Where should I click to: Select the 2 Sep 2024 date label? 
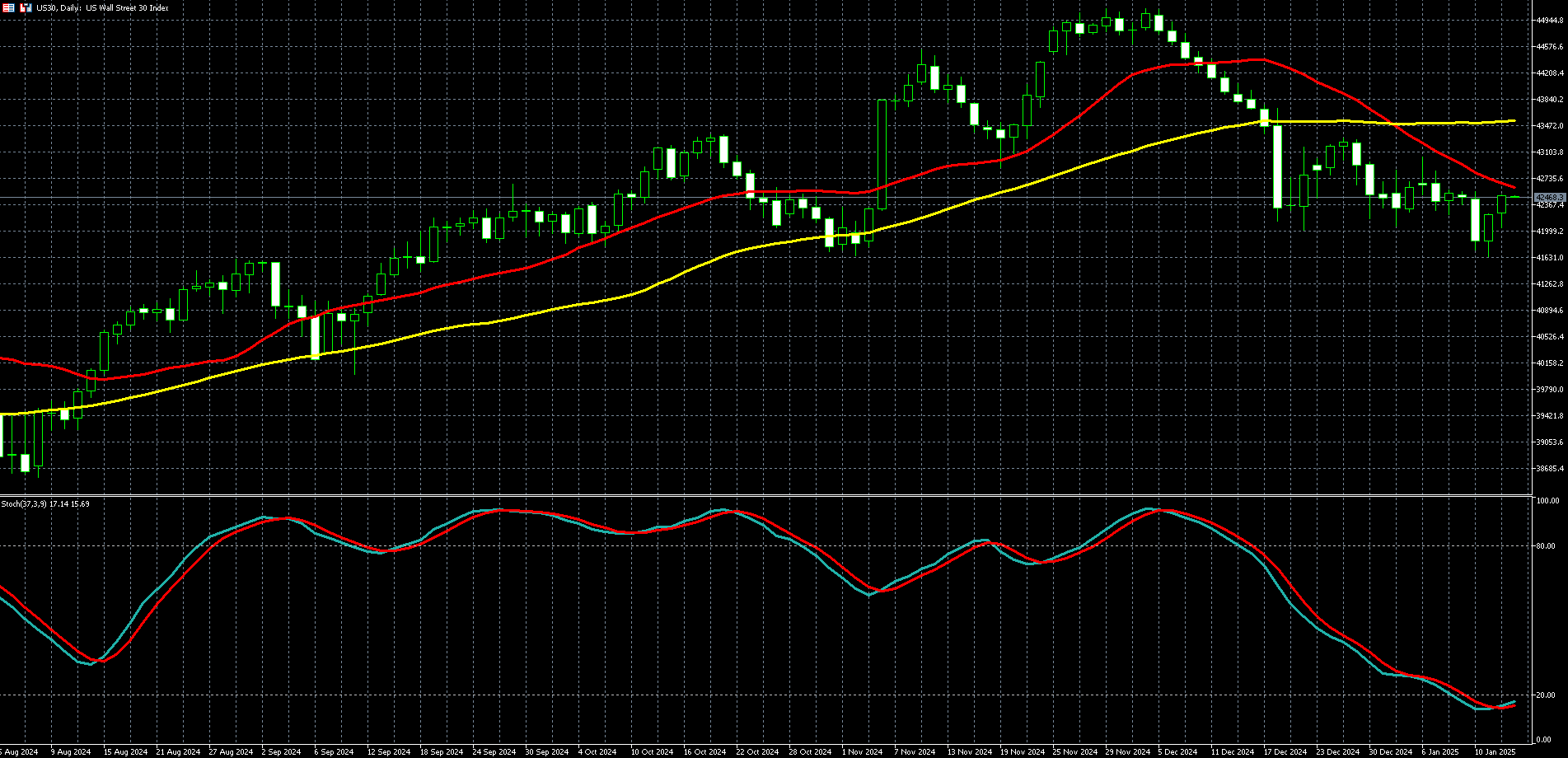tap(281, 751)
